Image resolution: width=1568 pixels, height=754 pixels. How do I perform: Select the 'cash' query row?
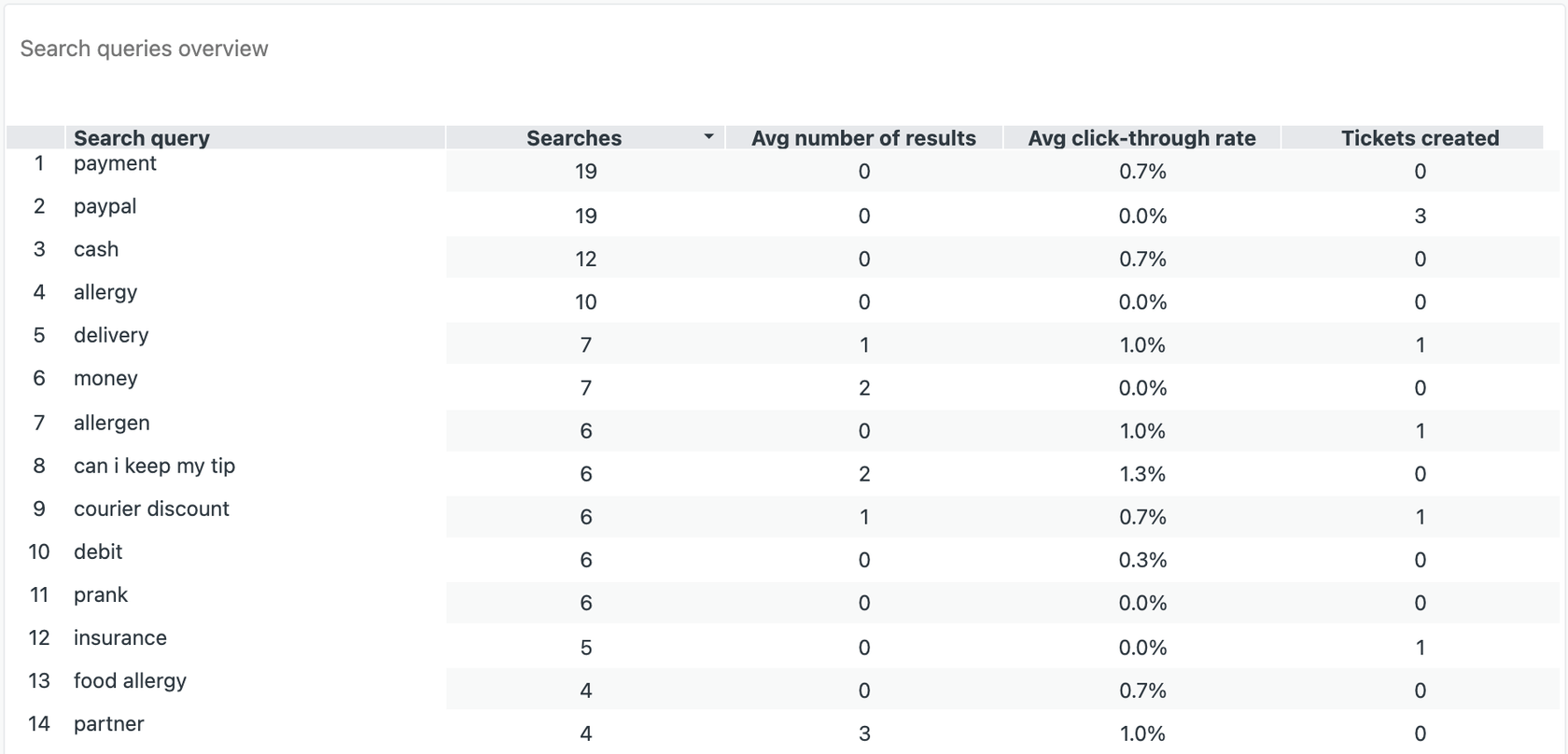pyautogui.click(x=96, y=249)
